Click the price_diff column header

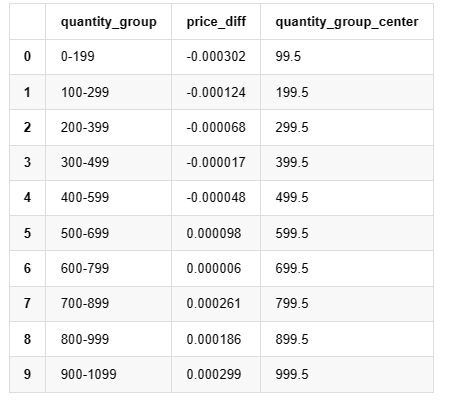(x=216, y=22)
